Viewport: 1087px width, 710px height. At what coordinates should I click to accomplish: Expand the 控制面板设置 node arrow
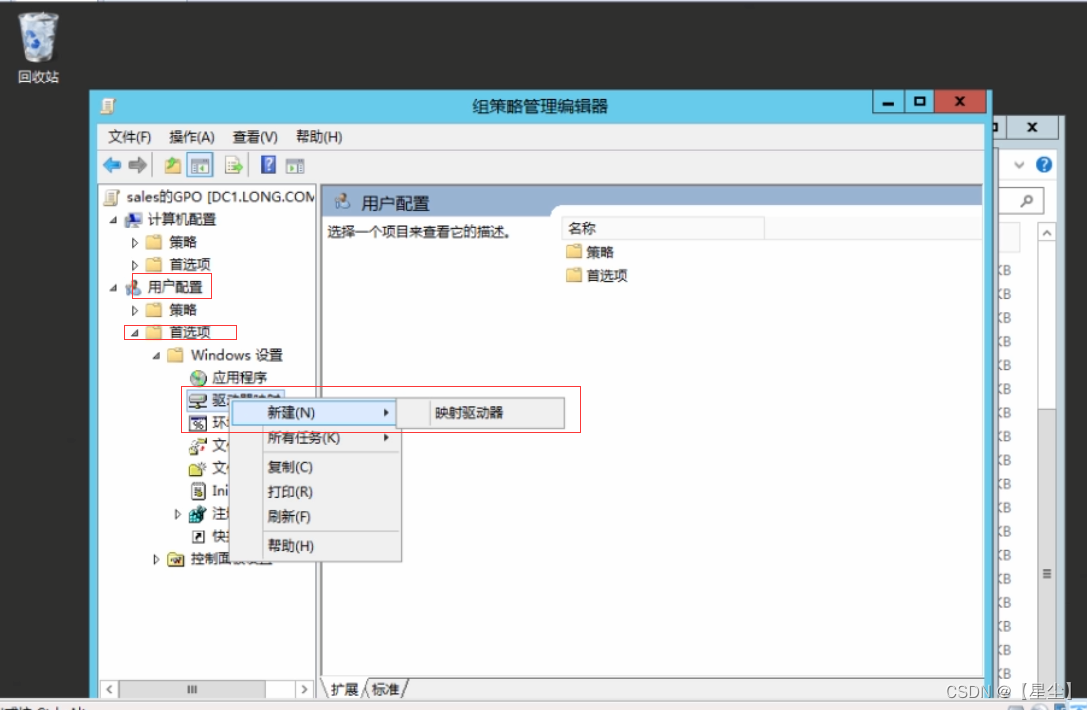(x=156, y=560)
